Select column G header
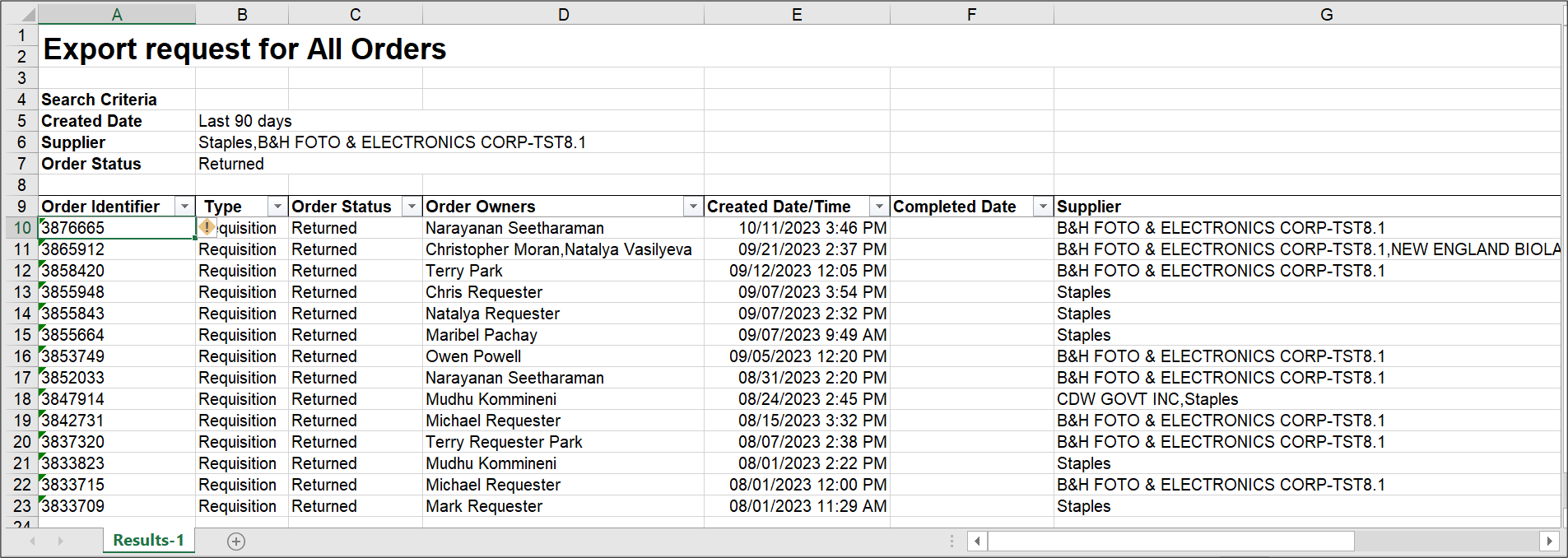The image size is (1568, 558). (x=1308, y=14)
